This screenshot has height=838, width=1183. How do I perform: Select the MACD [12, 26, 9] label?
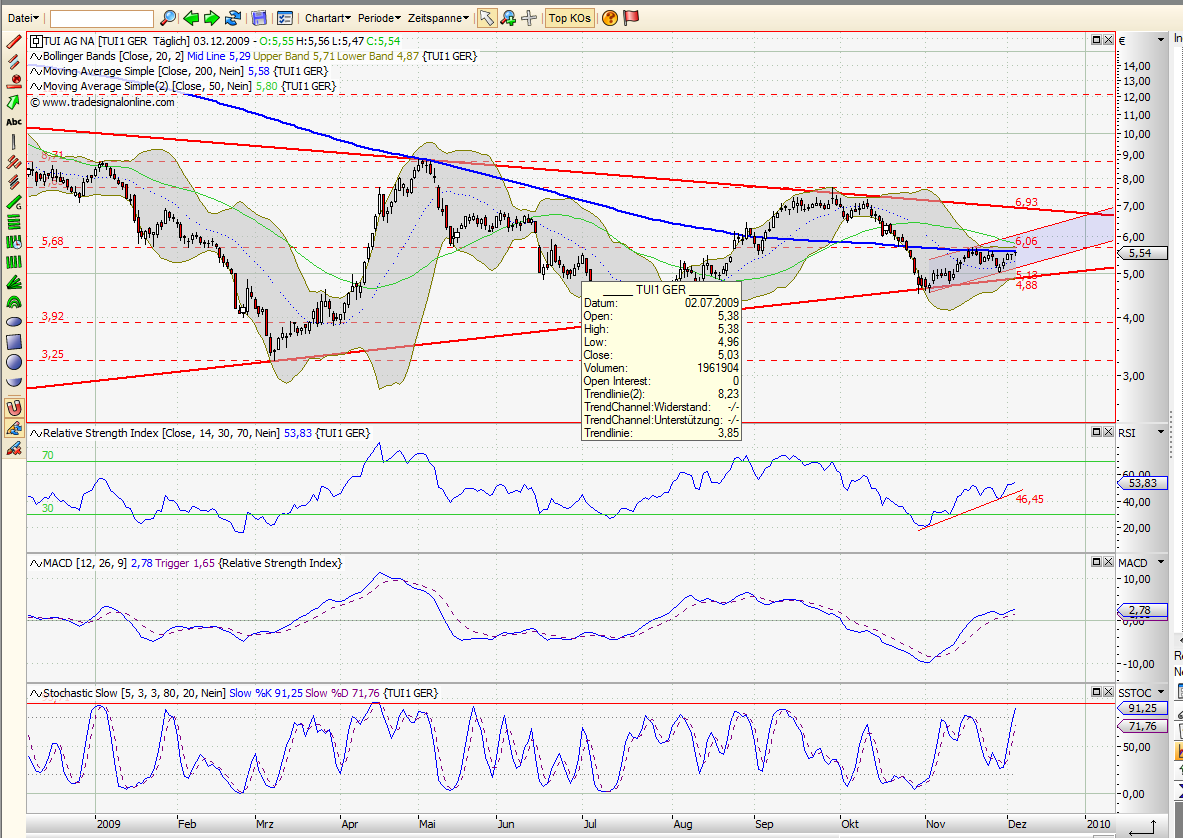click(x=186, y=563)
